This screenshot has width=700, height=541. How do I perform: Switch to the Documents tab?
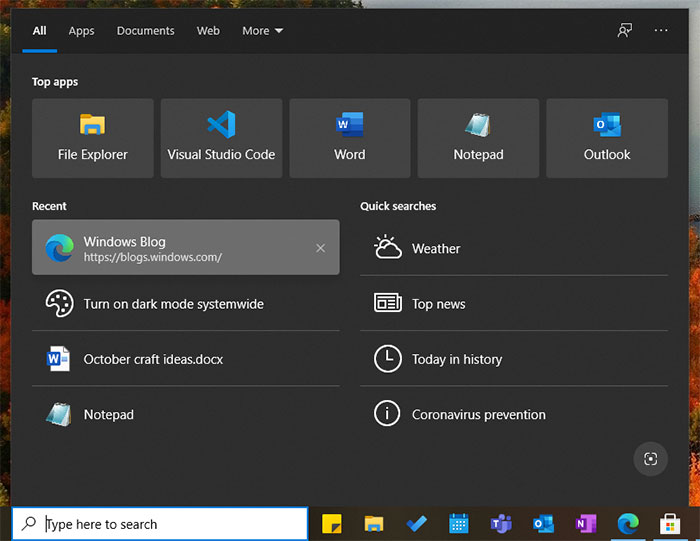146,31
